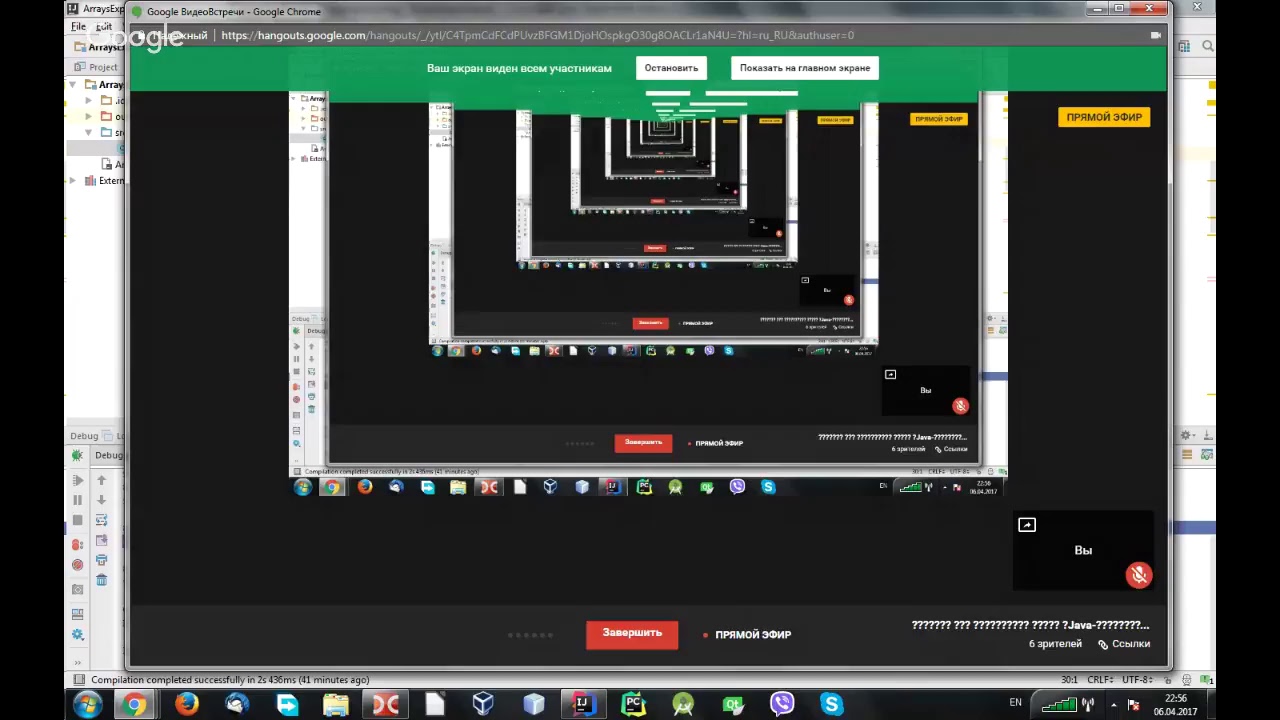Open the Ссылки links option
The width and height of the screenshot is (1280, 720).
click(x=1124, y=644)
